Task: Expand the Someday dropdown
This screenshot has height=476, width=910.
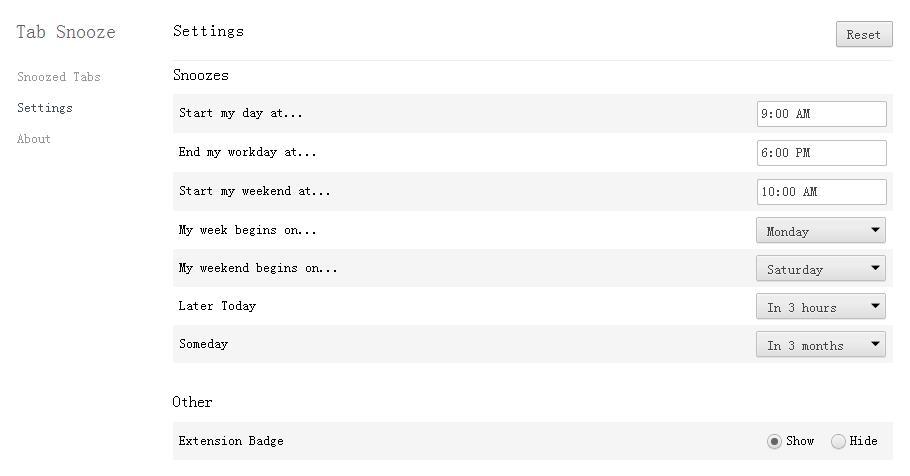Action: (x=821, y=345)
